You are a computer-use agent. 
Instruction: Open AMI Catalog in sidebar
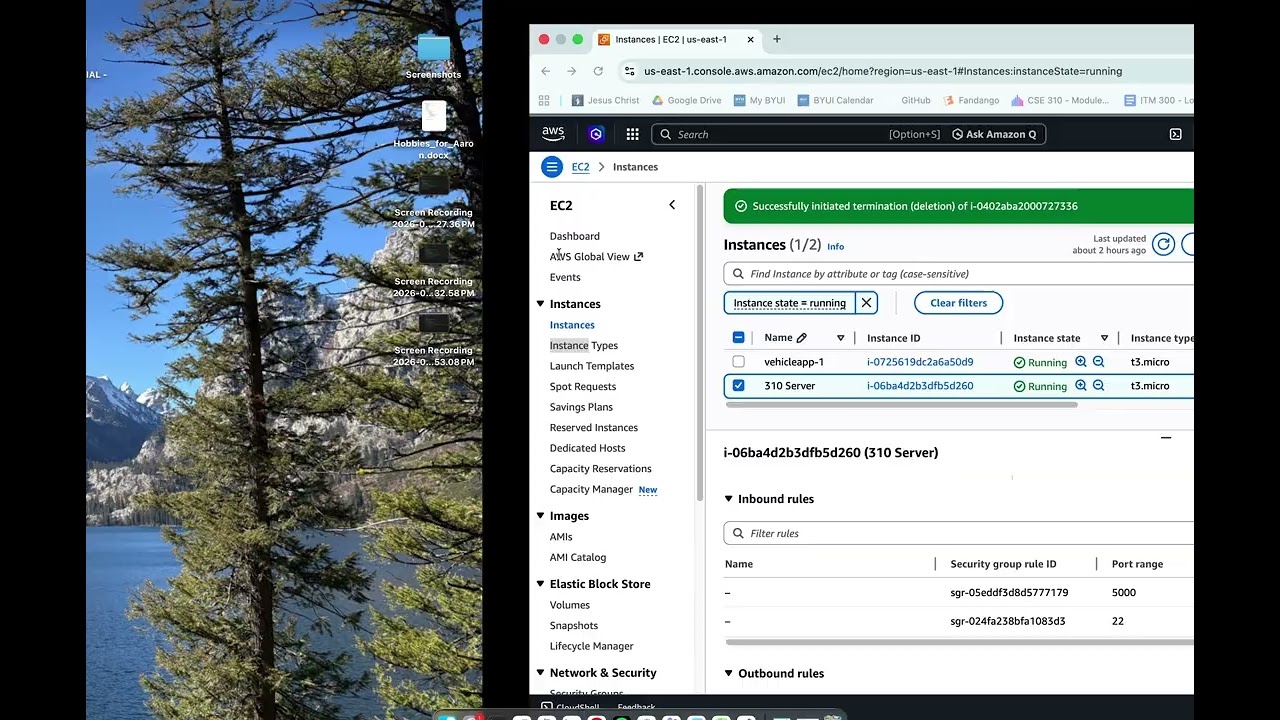click(577, 558)
